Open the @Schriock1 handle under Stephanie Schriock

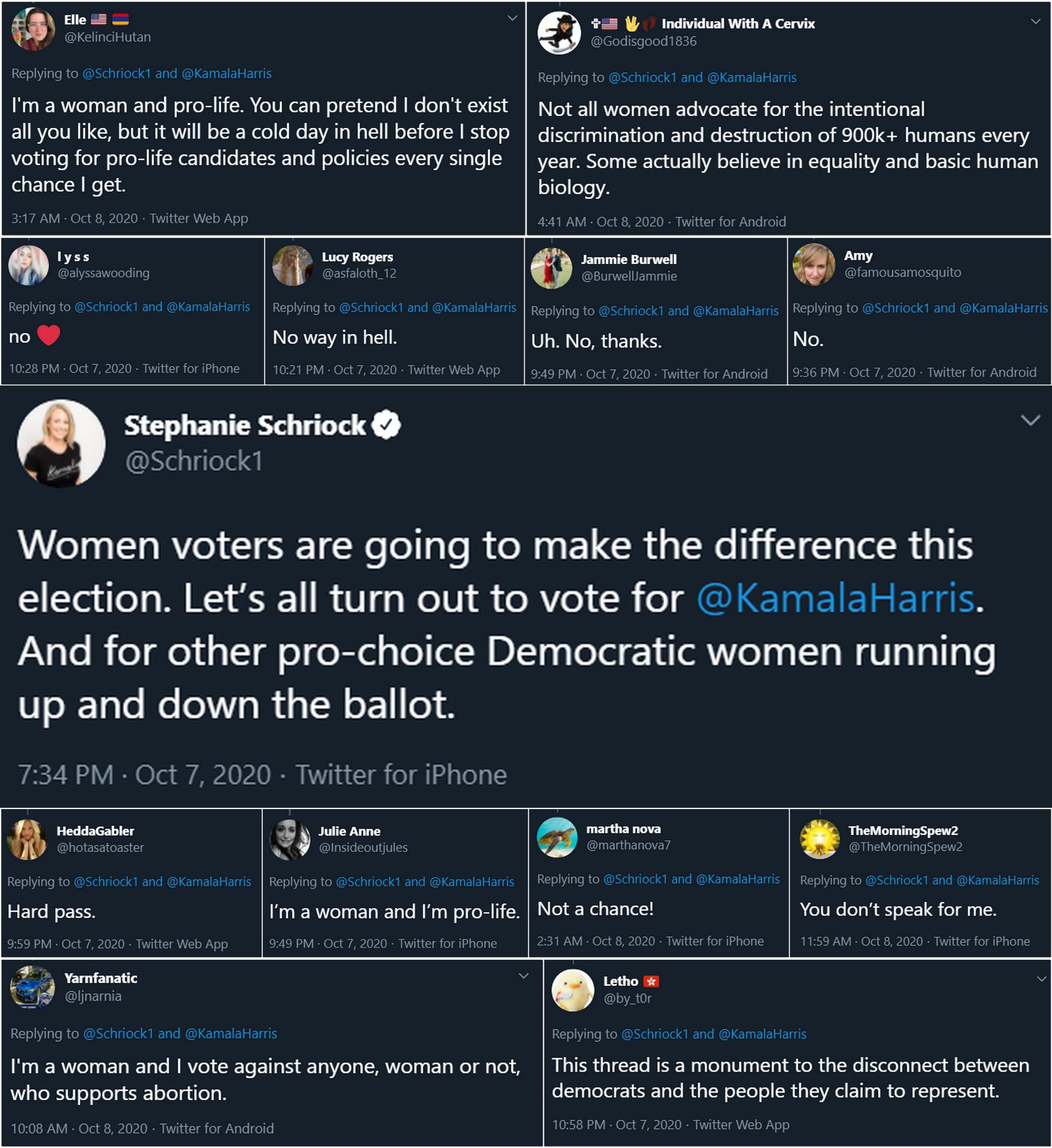tap(194, 462)
